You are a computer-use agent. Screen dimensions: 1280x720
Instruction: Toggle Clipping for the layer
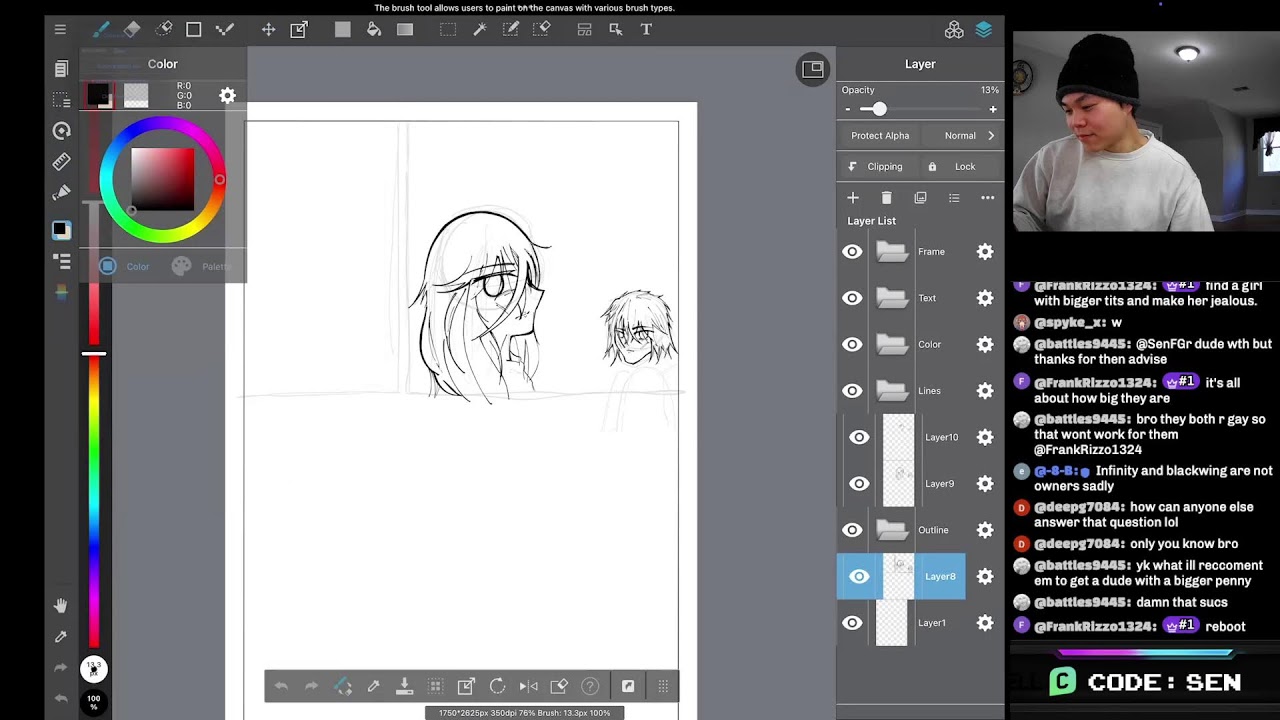click(875, 167)
